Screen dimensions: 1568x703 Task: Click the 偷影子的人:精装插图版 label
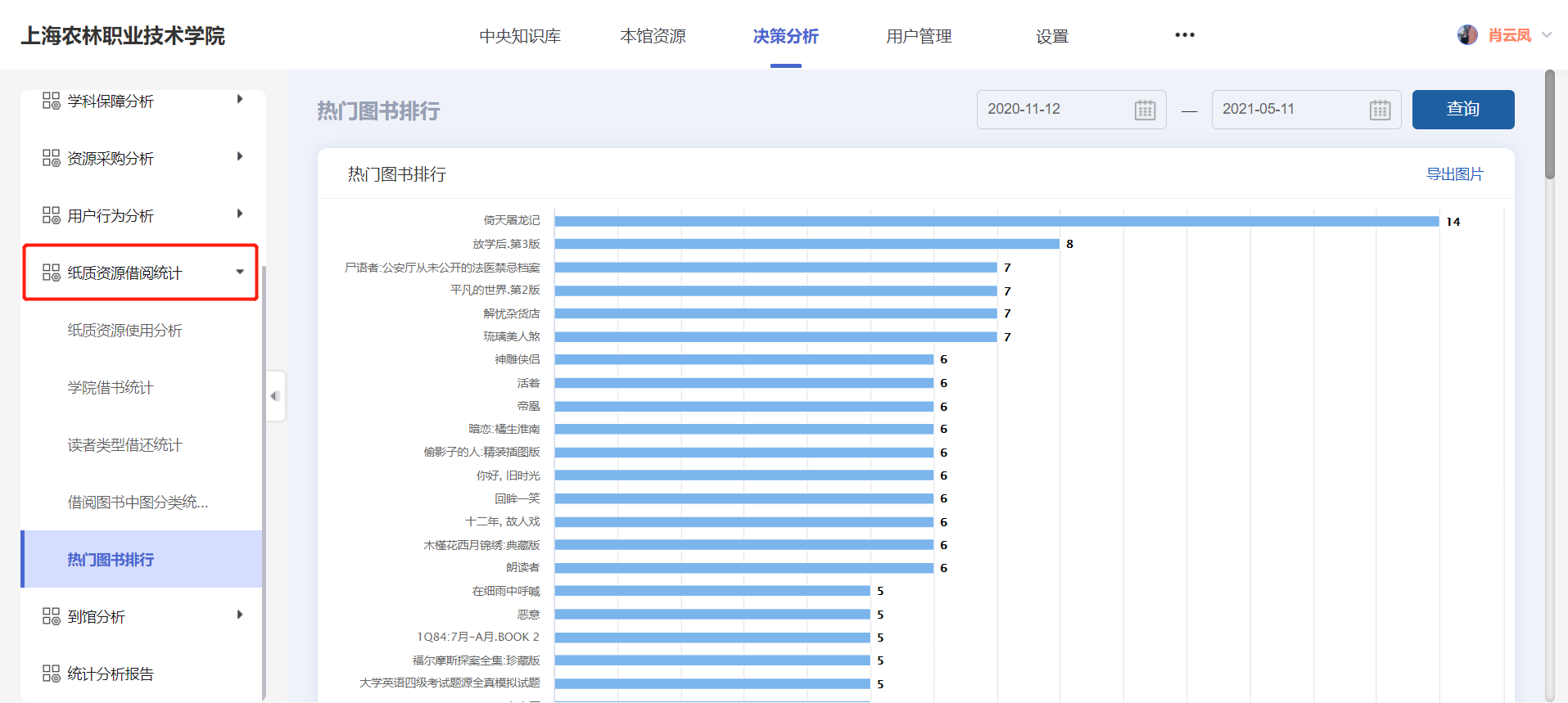coord(481,452)
